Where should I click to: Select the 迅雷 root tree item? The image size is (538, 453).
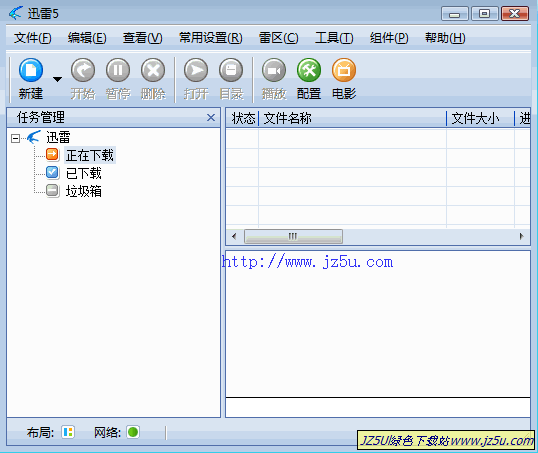pos(58,138)
